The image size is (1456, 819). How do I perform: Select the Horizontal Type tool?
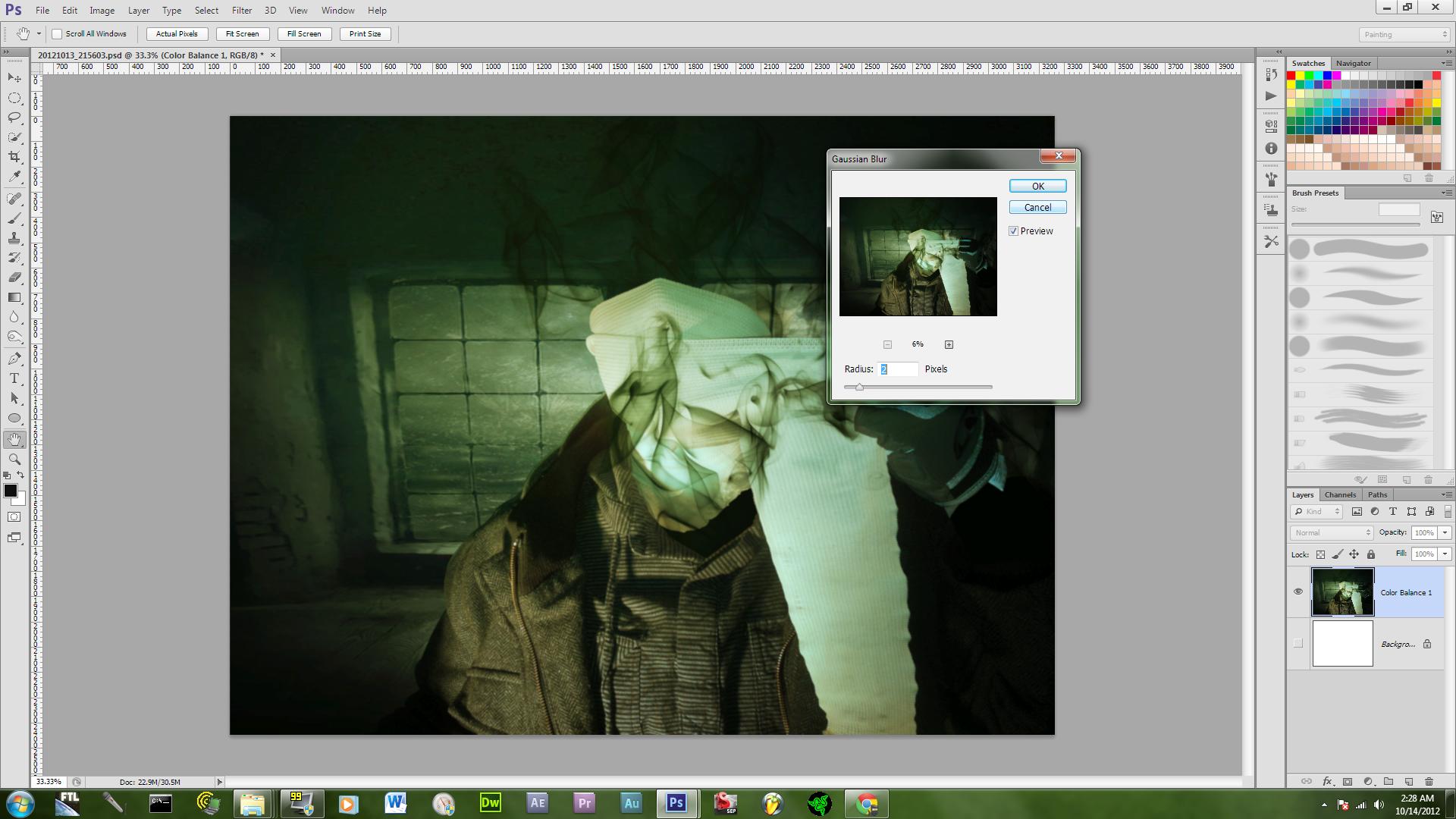14,378
